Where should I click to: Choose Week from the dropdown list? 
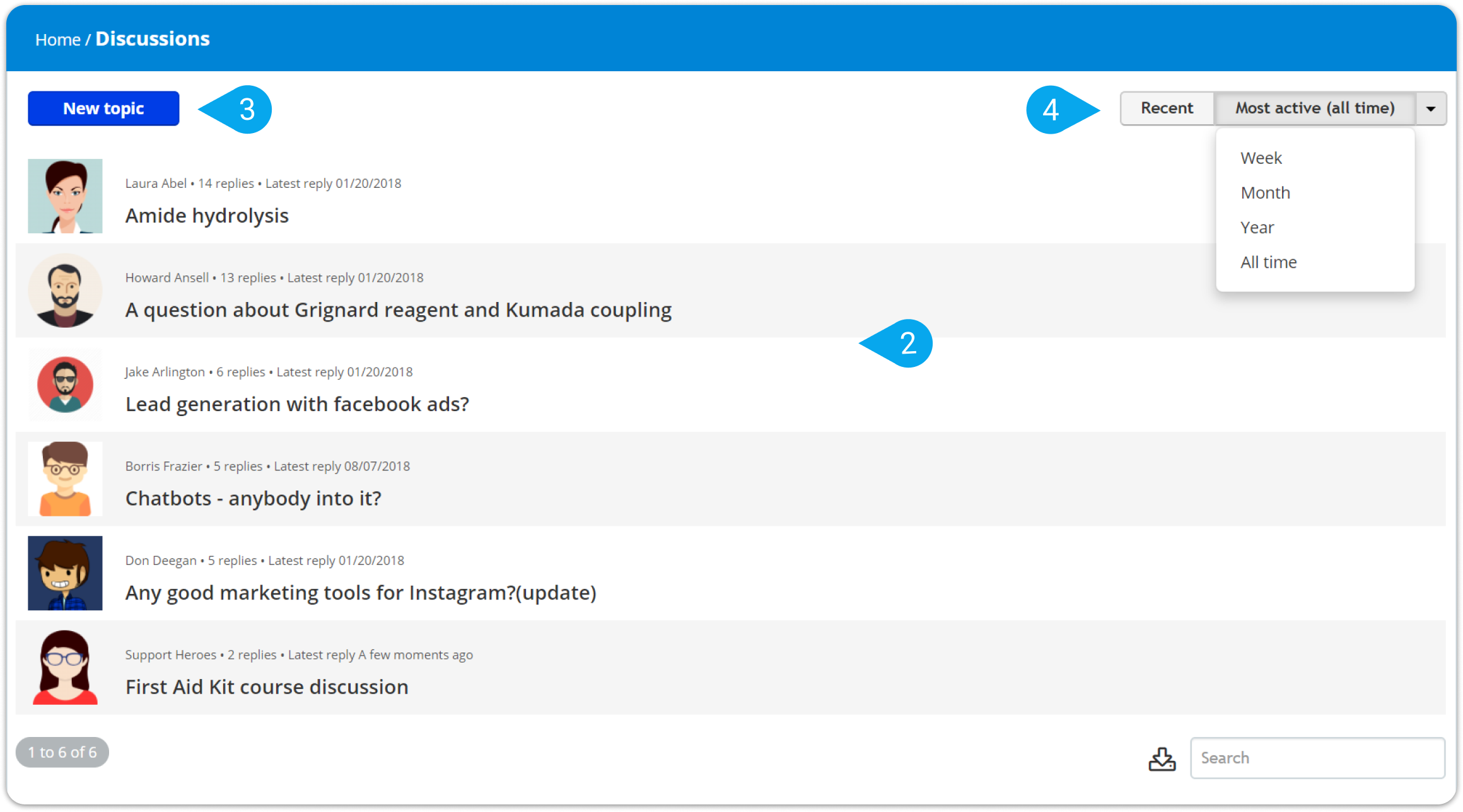click(1261, 158)
